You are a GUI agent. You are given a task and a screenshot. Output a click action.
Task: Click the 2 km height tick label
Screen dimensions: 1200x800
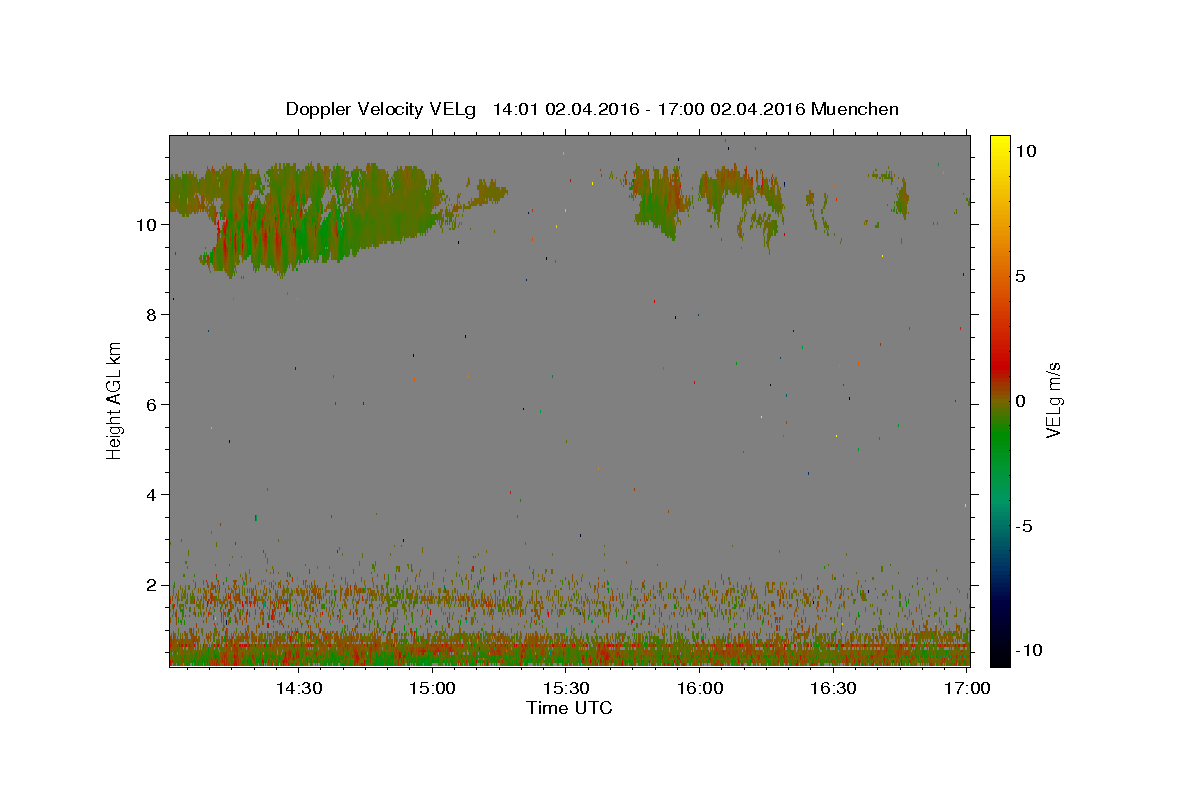pos(151,584)
